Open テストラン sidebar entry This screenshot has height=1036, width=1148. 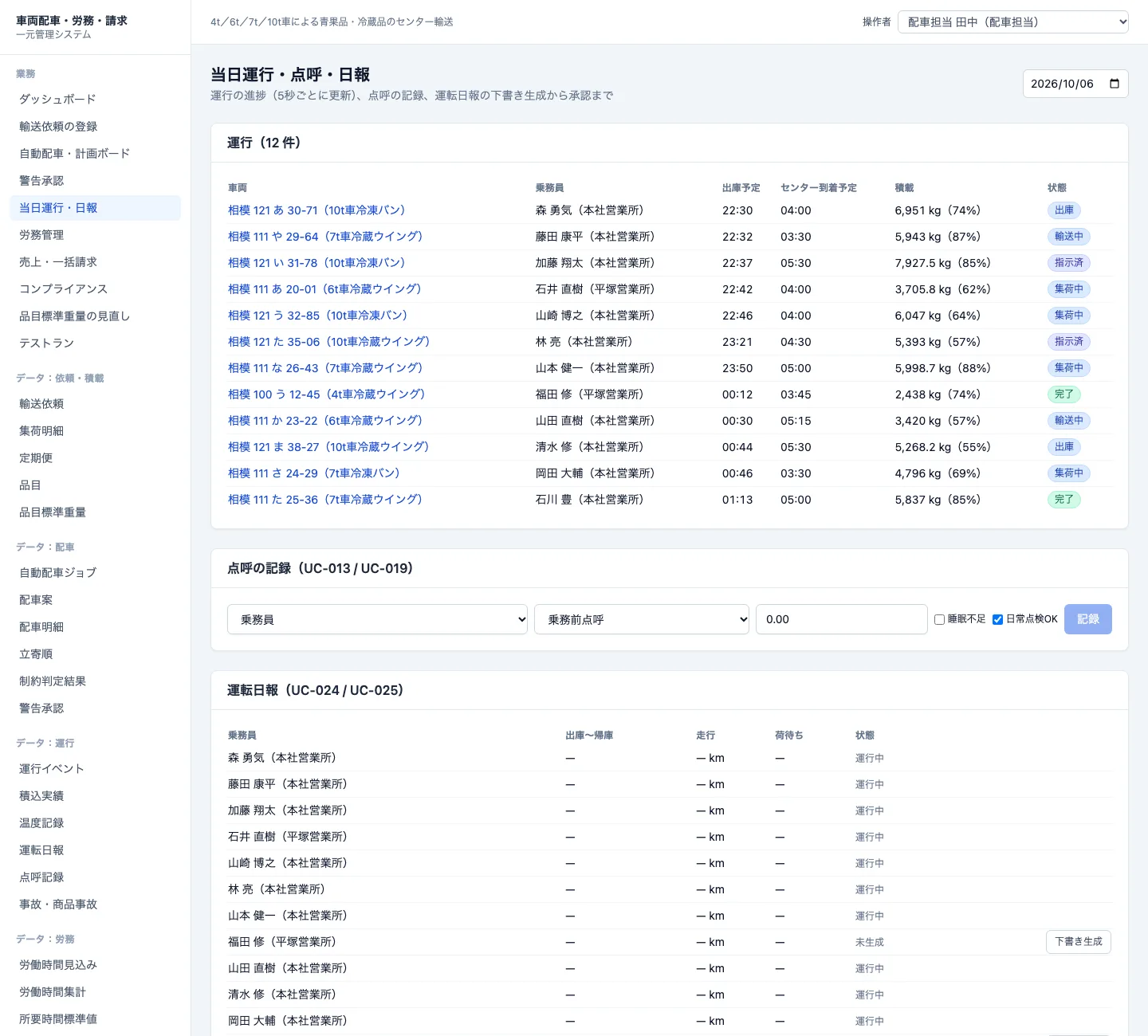point(95,343)
